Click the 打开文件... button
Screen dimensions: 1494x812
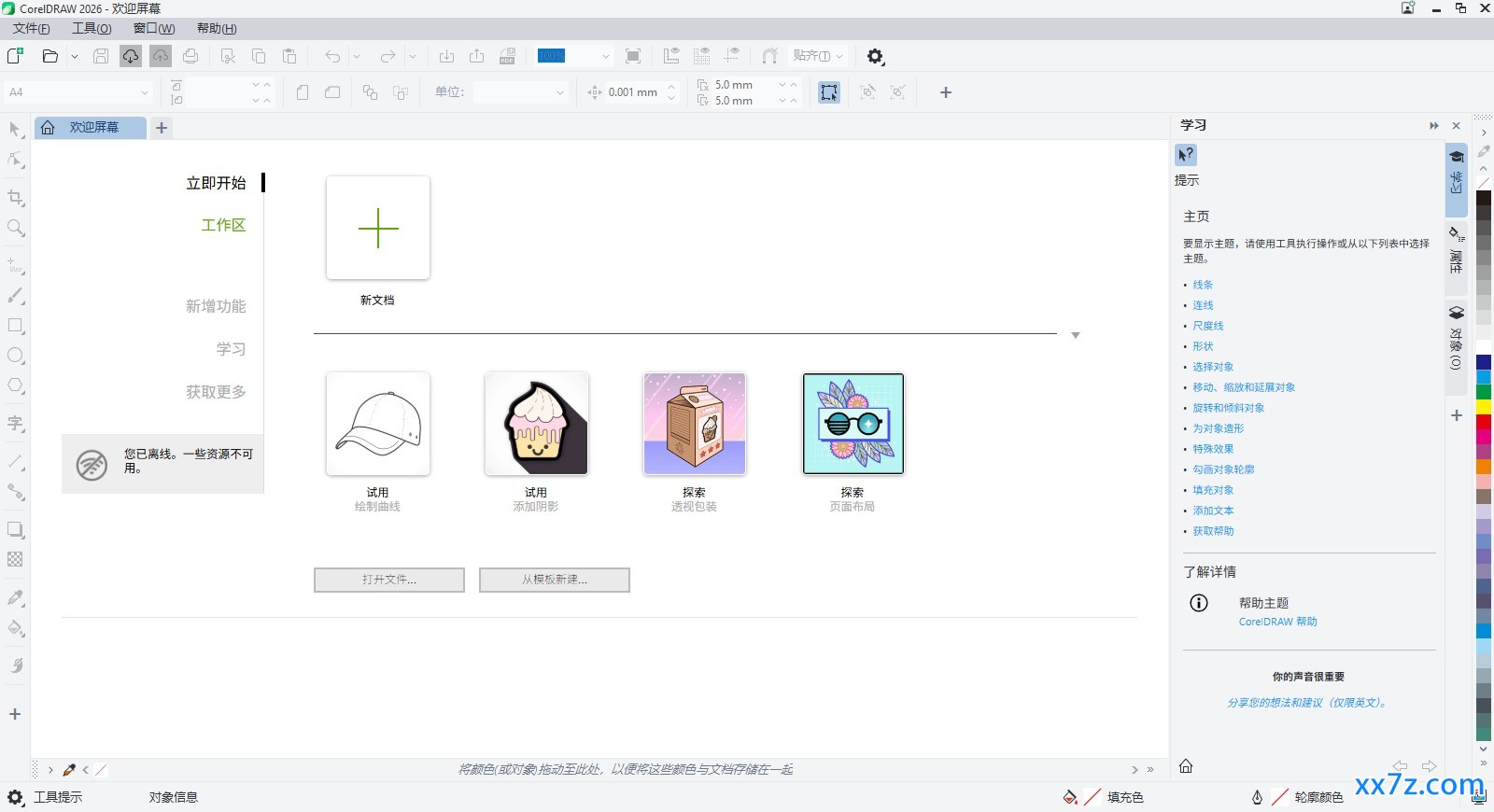pyautogui.click(x=389, y=580)
